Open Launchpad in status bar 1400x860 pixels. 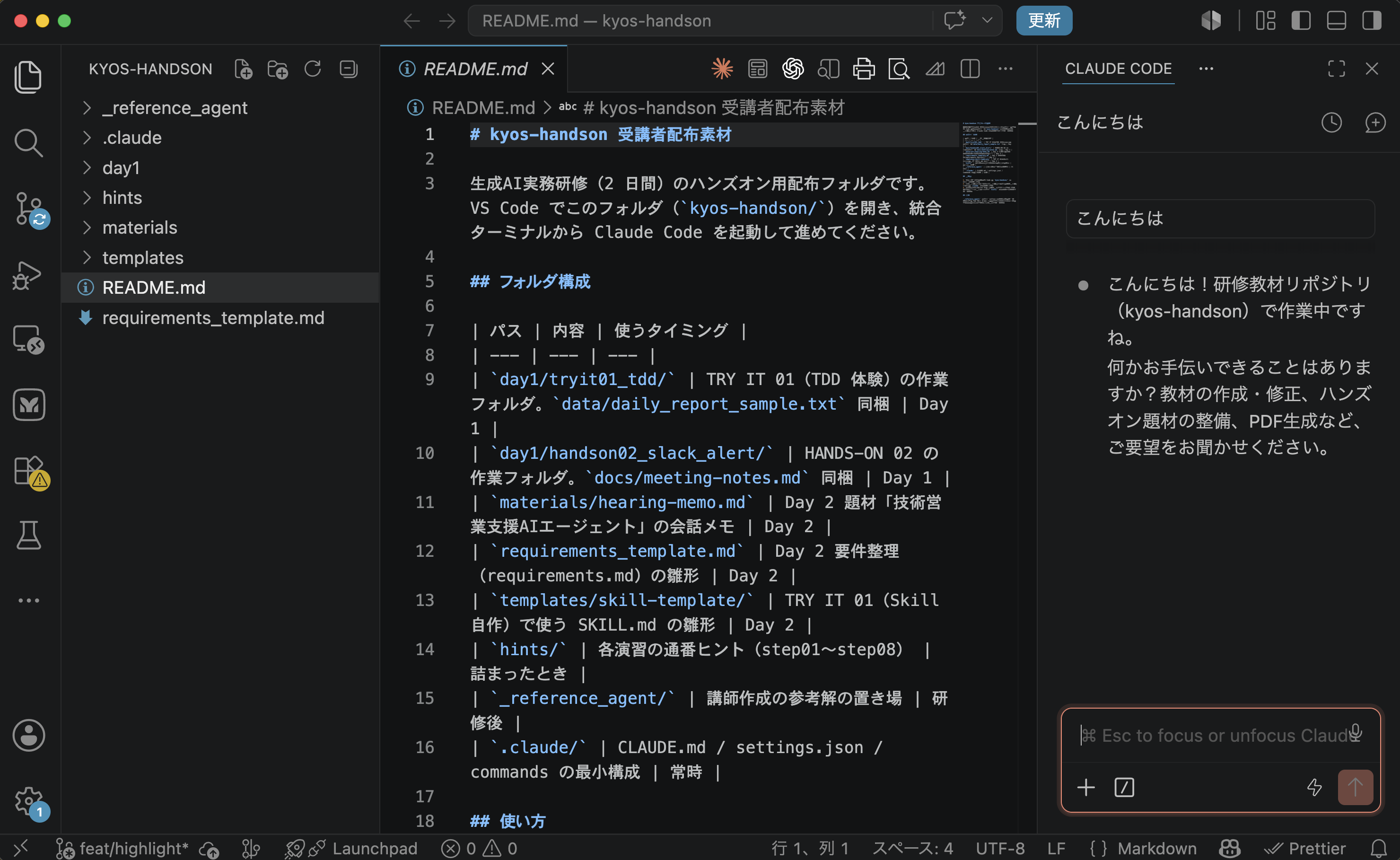(351, 848)
